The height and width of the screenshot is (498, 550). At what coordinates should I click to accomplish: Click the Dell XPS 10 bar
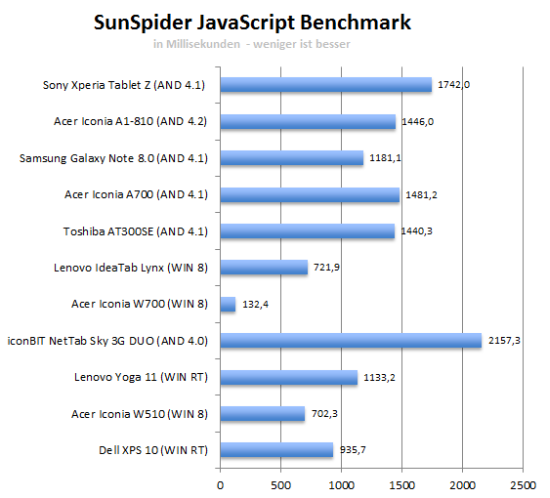[x=277, y=450]
